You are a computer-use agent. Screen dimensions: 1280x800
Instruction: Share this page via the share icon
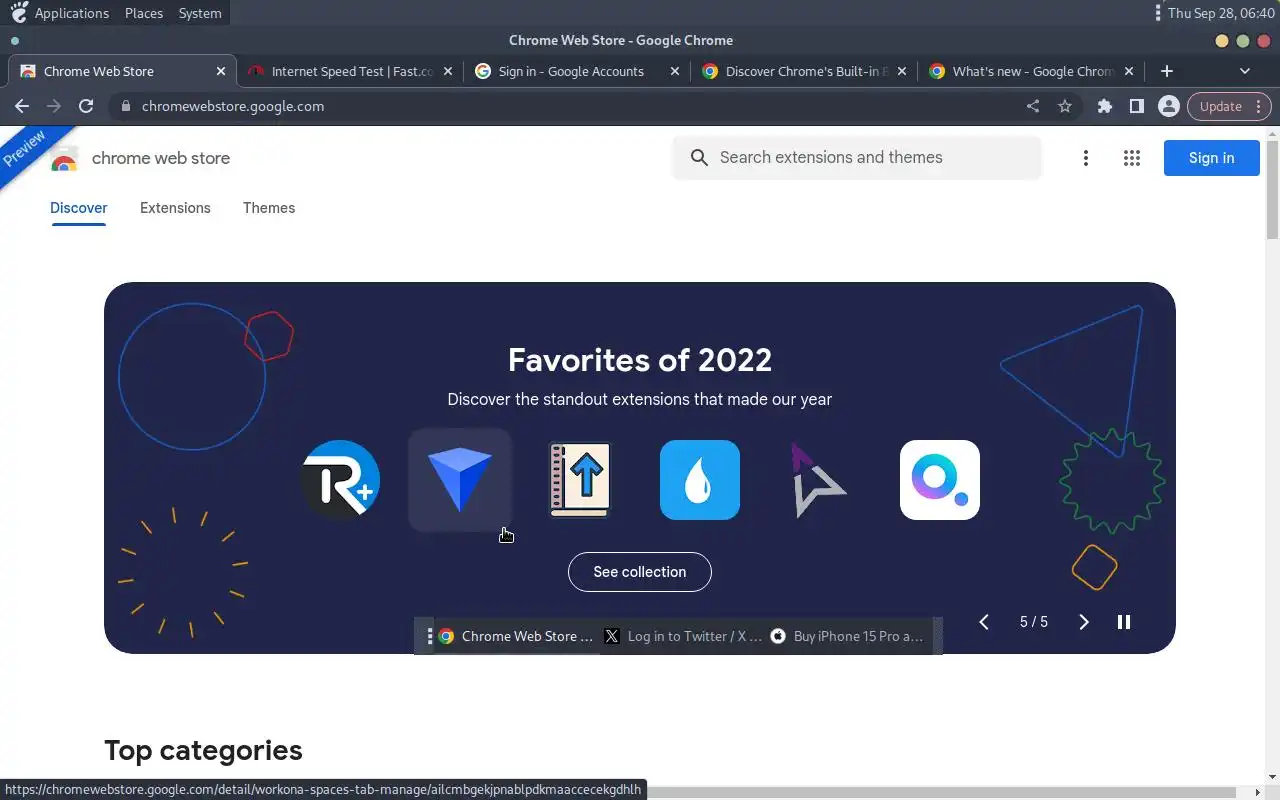(x=1033, y=106)
